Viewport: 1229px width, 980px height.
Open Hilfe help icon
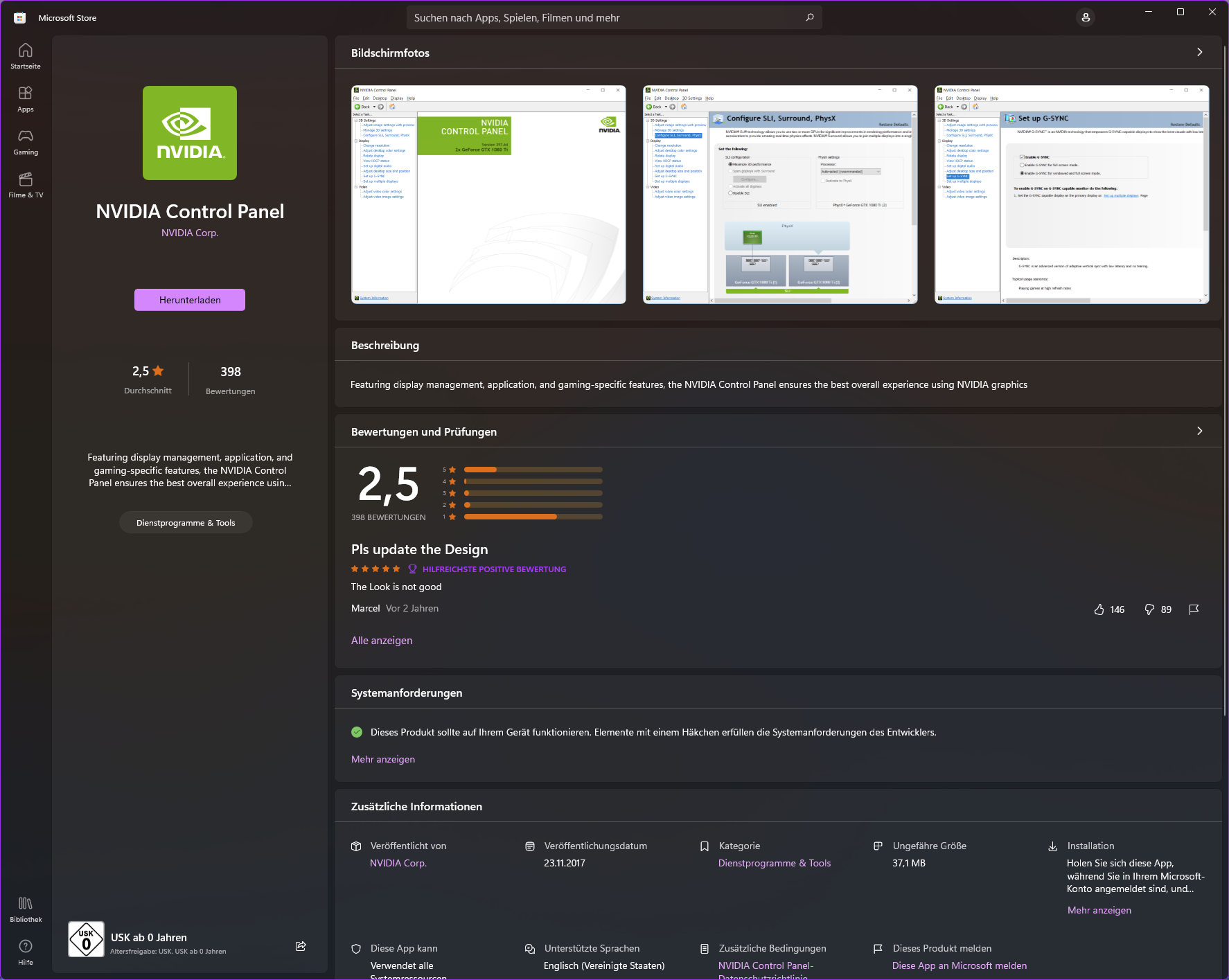pos(26,952)
